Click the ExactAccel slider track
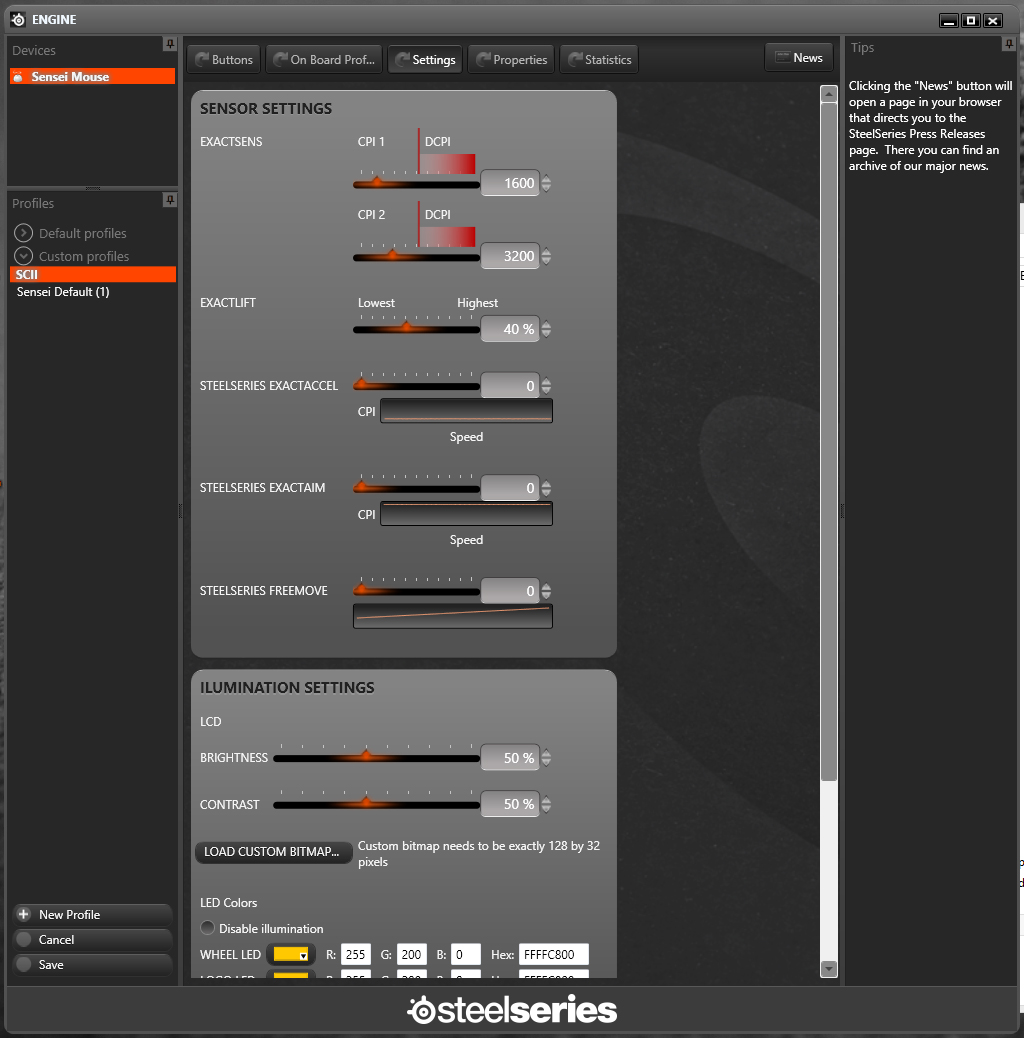The width and height of the screenshot is (1024, 1038). [416, 385]
